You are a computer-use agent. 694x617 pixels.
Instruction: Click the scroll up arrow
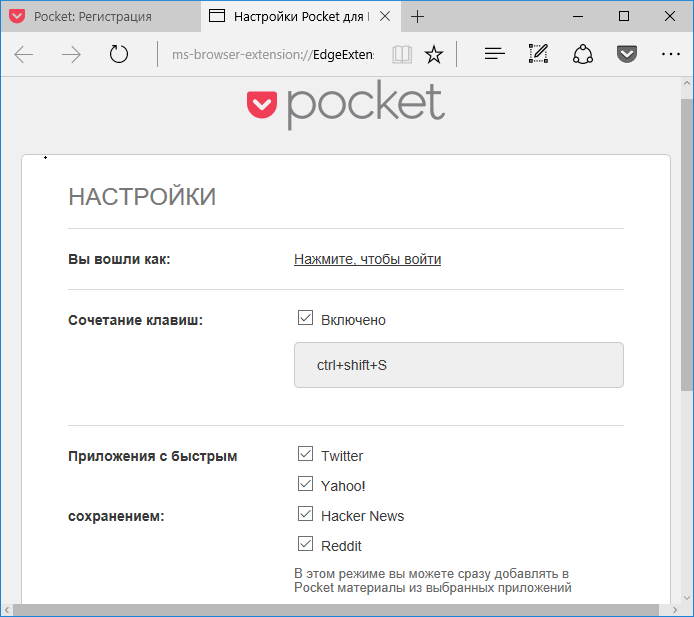pyautogui.click(x=687, y=83)
